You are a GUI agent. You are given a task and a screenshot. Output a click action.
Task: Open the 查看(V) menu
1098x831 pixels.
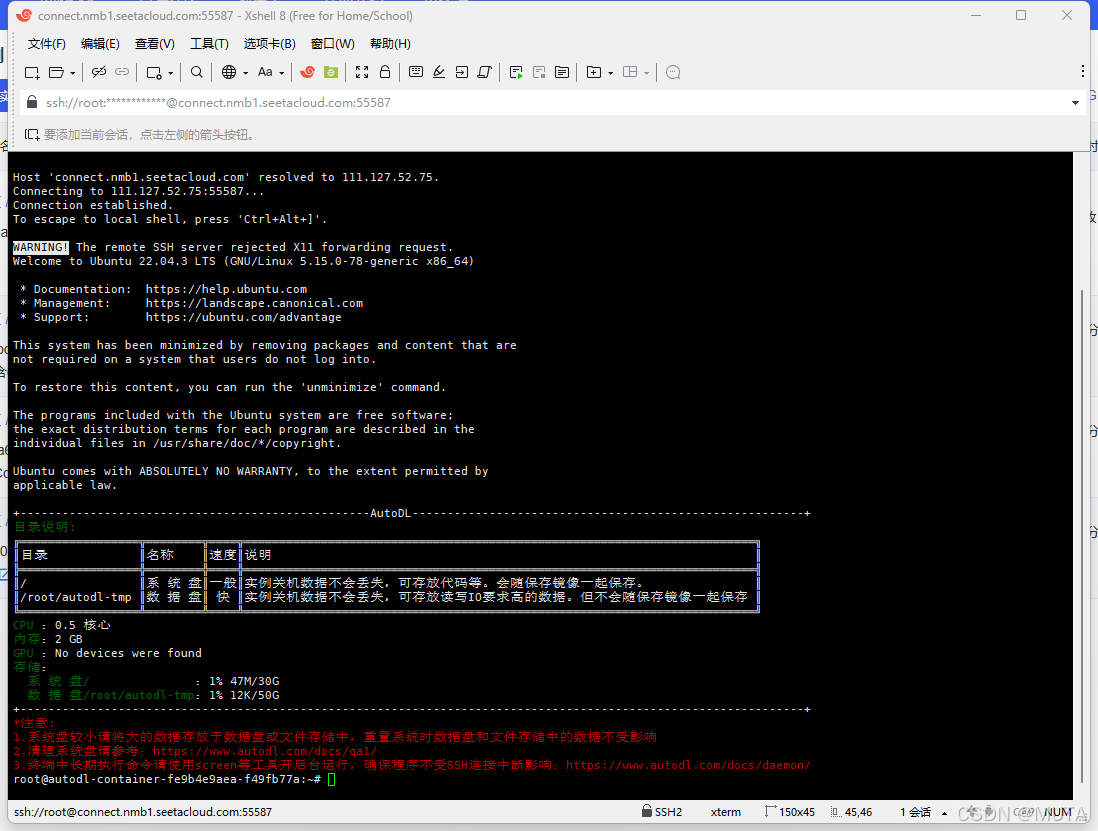[155, 43]
